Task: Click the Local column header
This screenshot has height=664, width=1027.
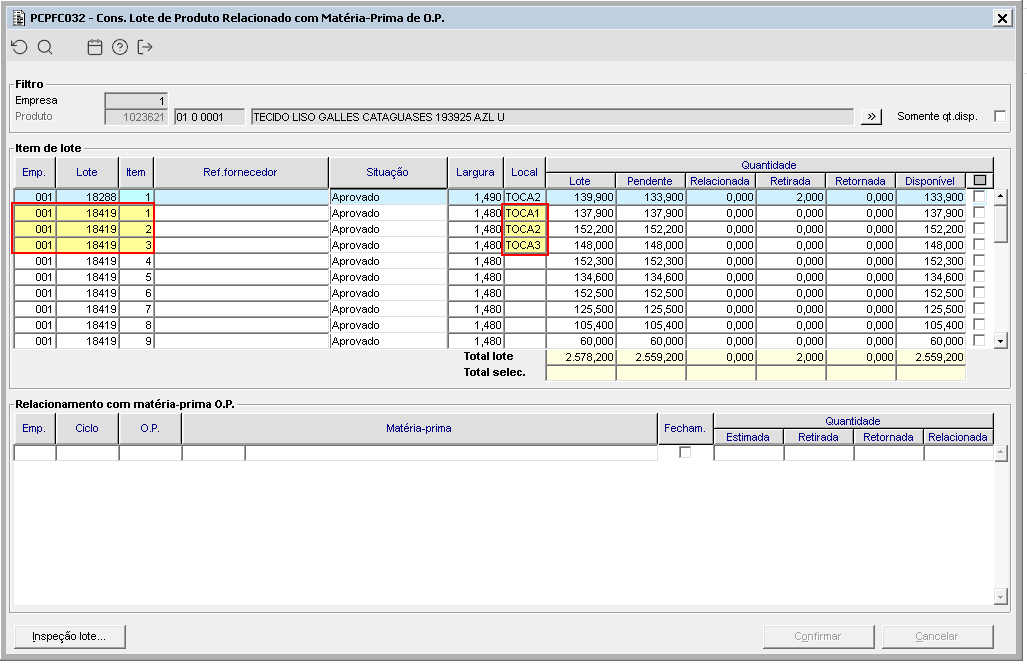Action: click(524, 172)
